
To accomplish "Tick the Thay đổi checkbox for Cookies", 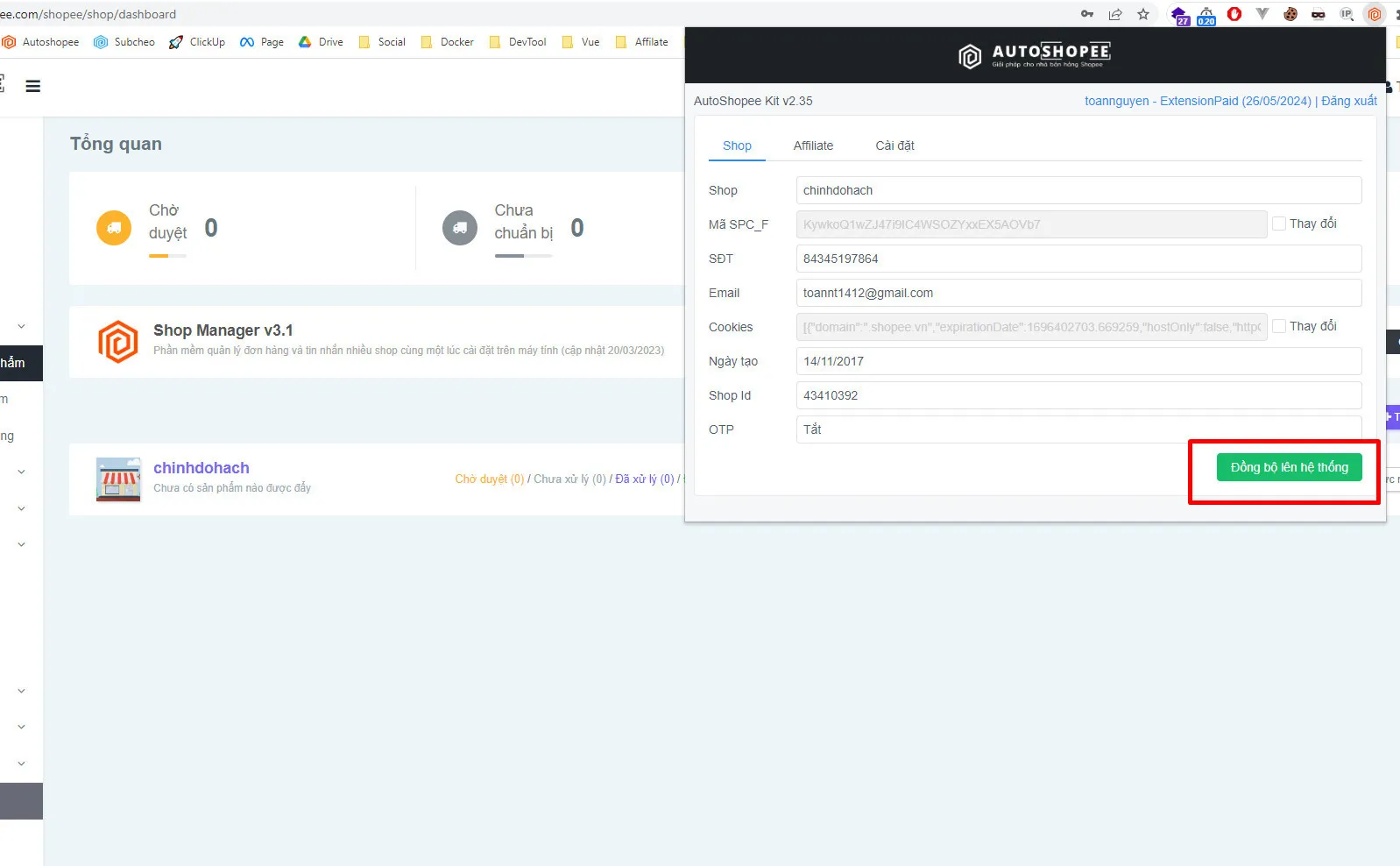I will pos(1279,326).
